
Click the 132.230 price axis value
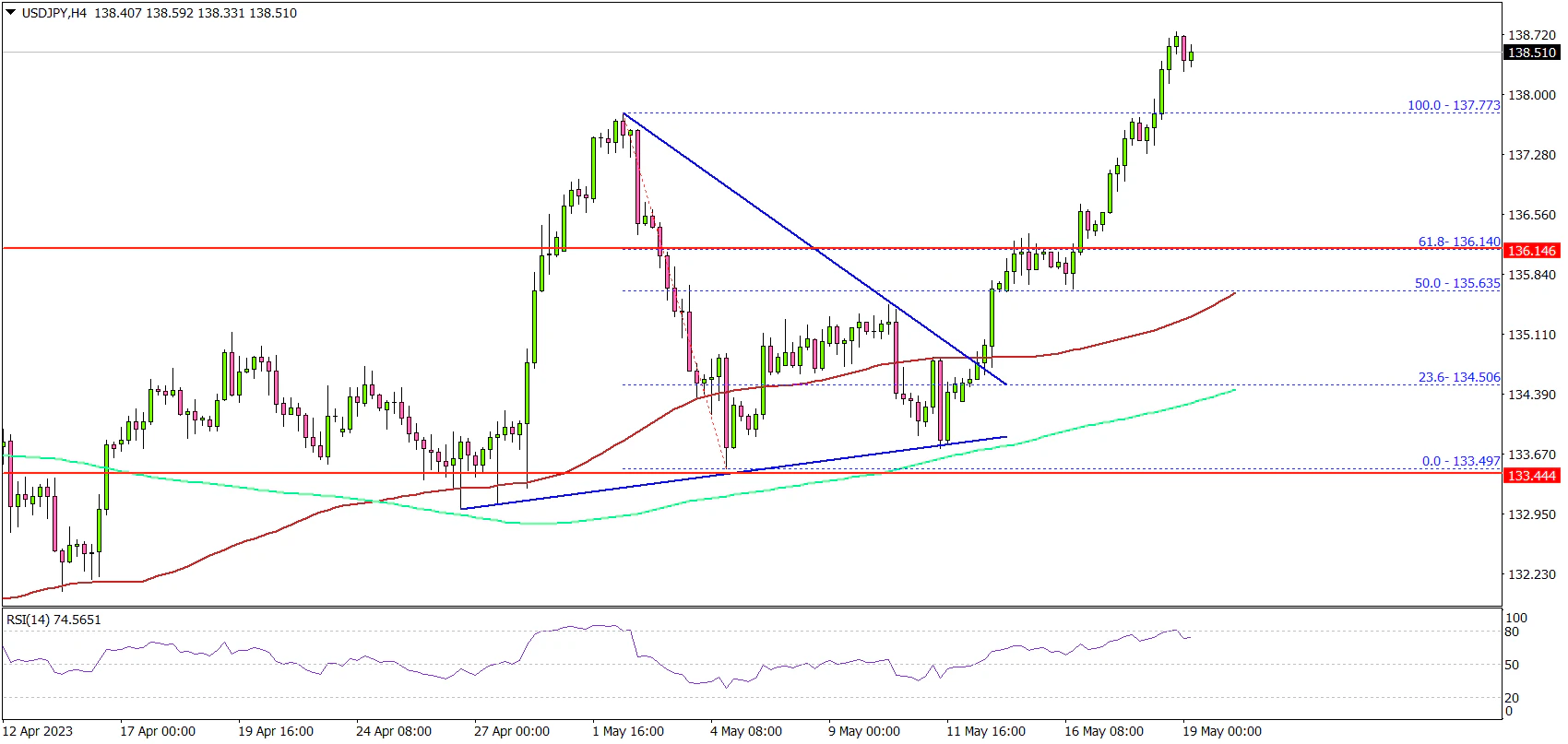pyautogui.click(x=1530, y=574)
